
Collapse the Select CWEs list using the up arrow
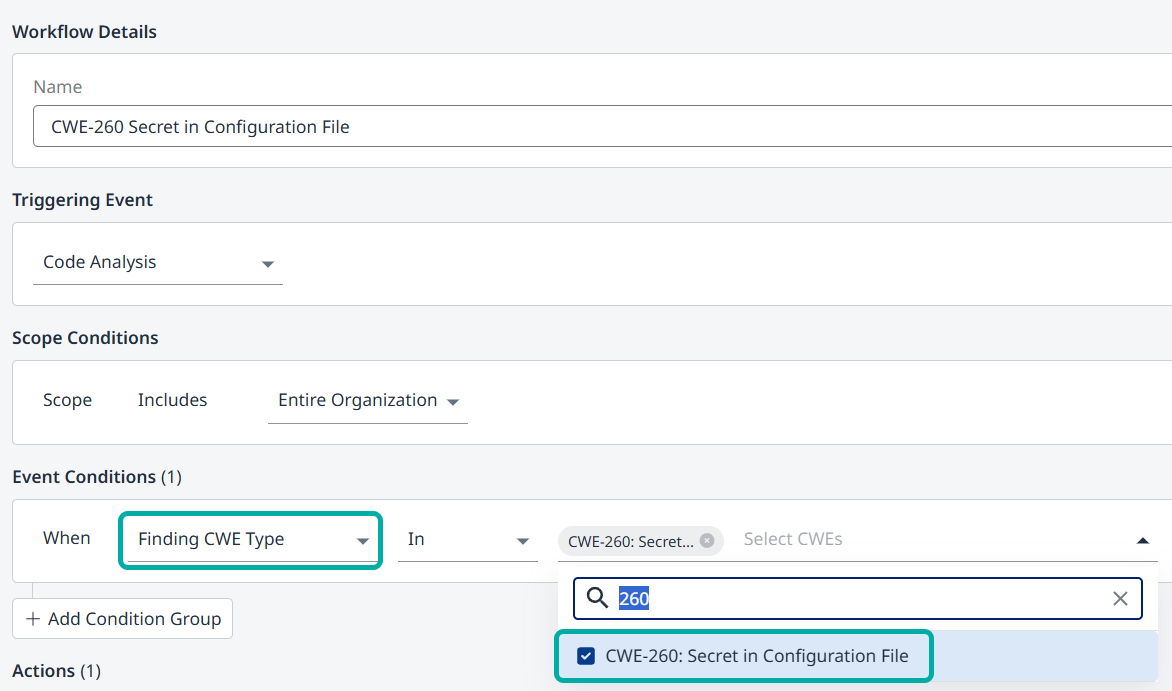click(x=1142, y=540)
